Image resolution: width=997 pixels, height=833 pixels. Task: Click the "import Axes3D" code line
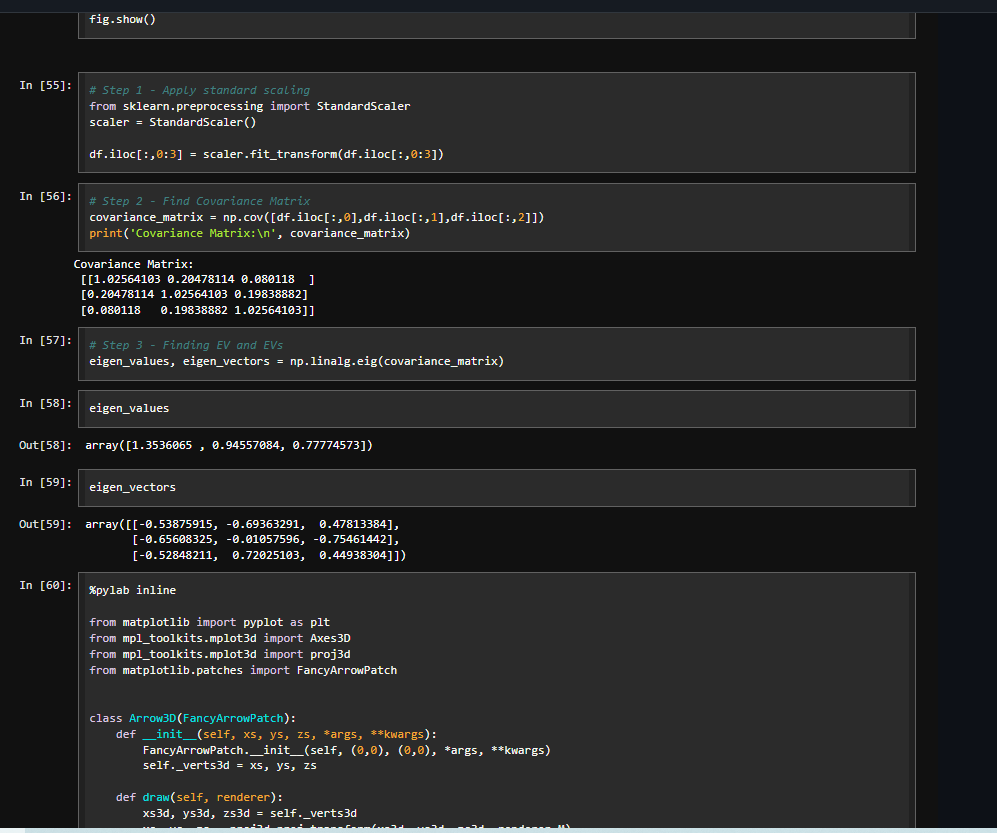coord(219,638)
